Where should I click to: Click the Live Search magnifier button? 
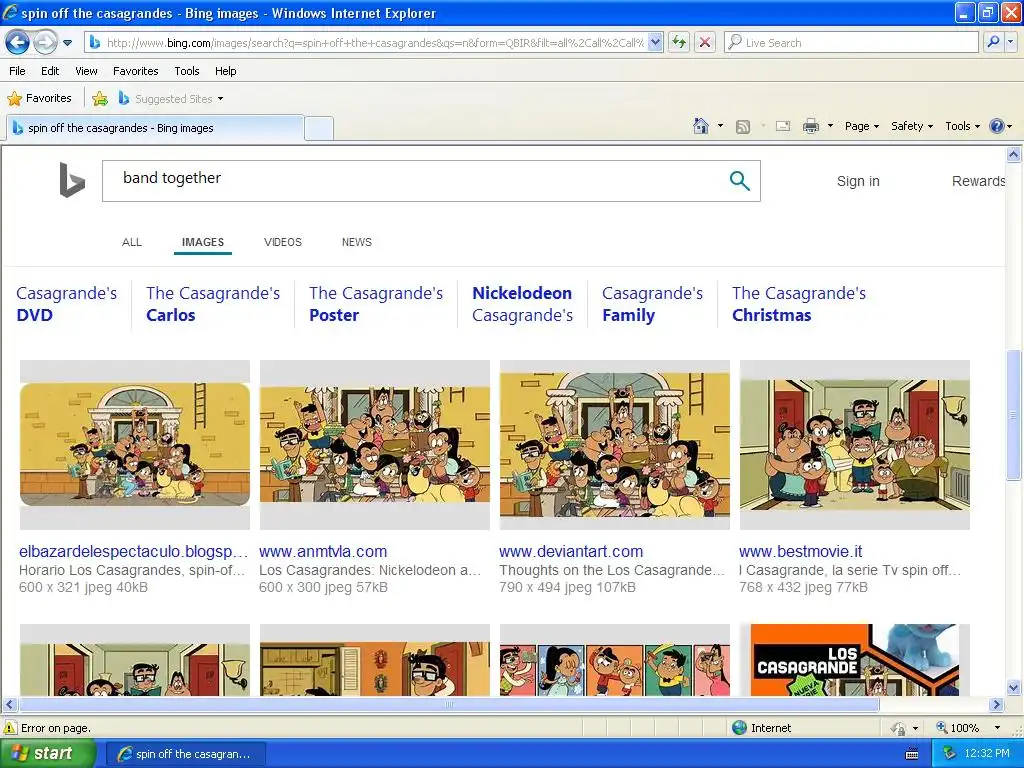[x=993, y=43]
